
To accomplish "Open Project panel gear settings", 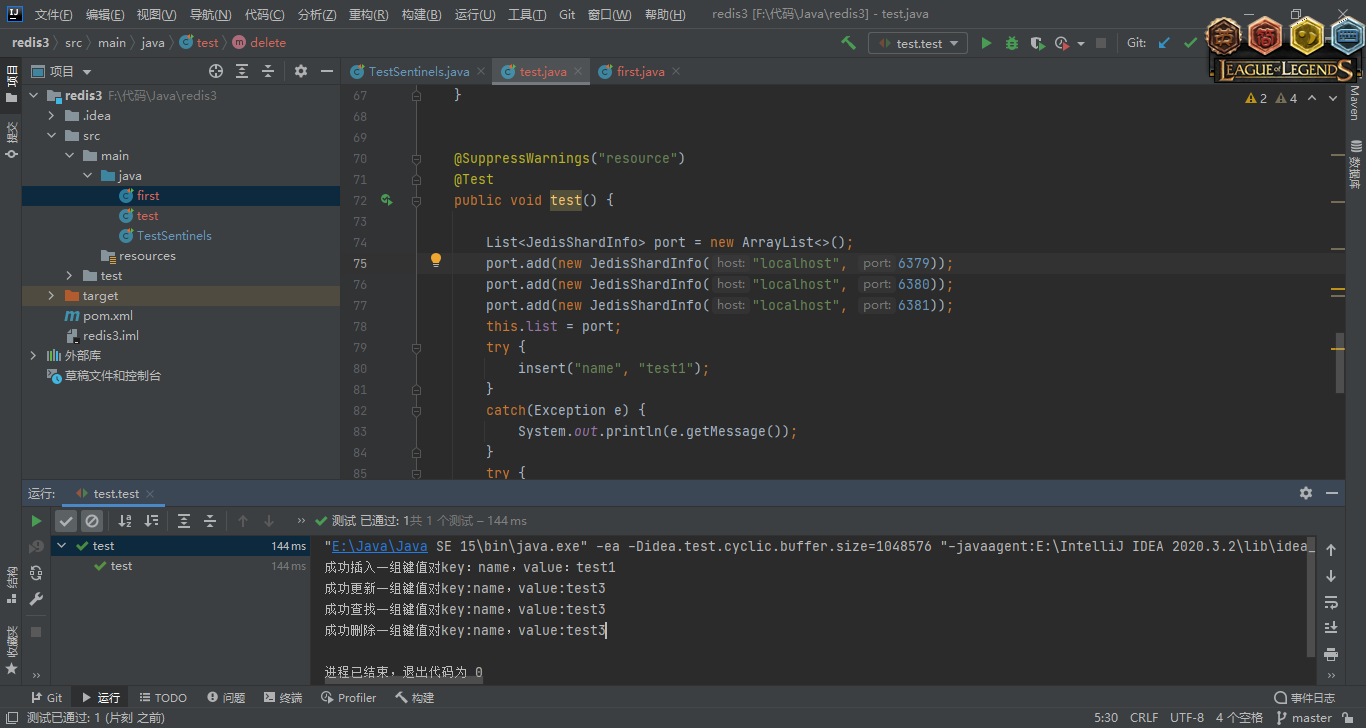I will point(301,71).
